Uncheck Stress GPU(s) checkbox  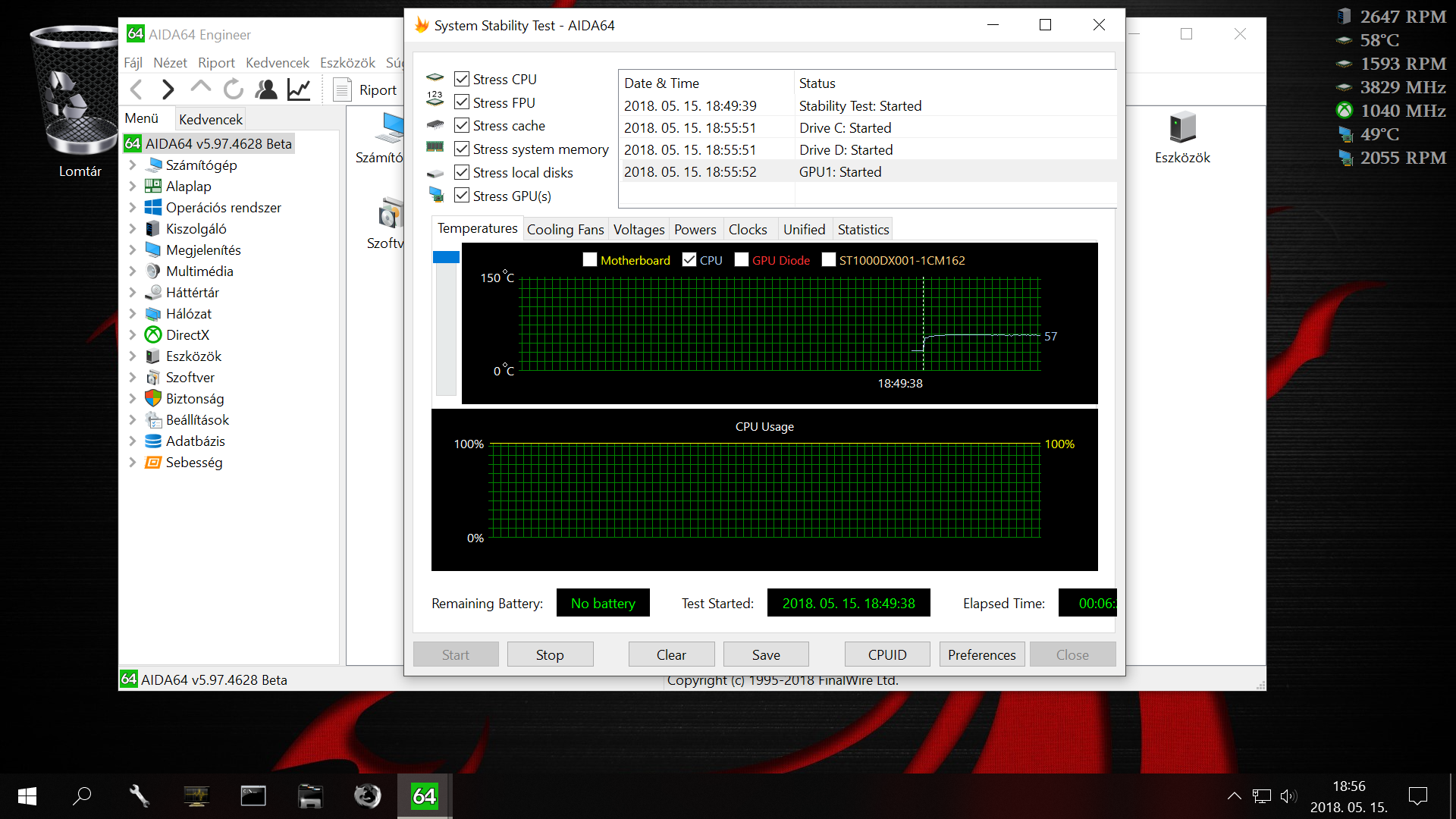click(x=462, y=196)
